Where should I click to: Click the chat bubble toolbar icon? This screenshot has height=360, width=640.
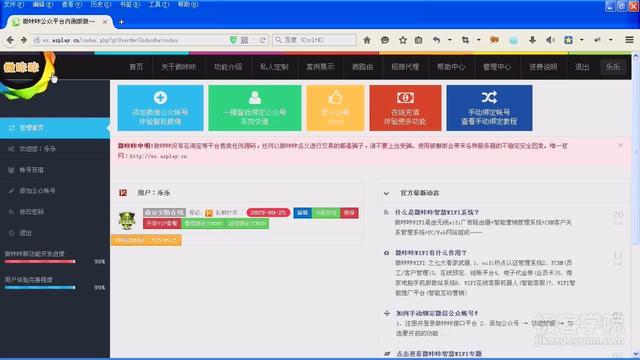tap(384, 40)
